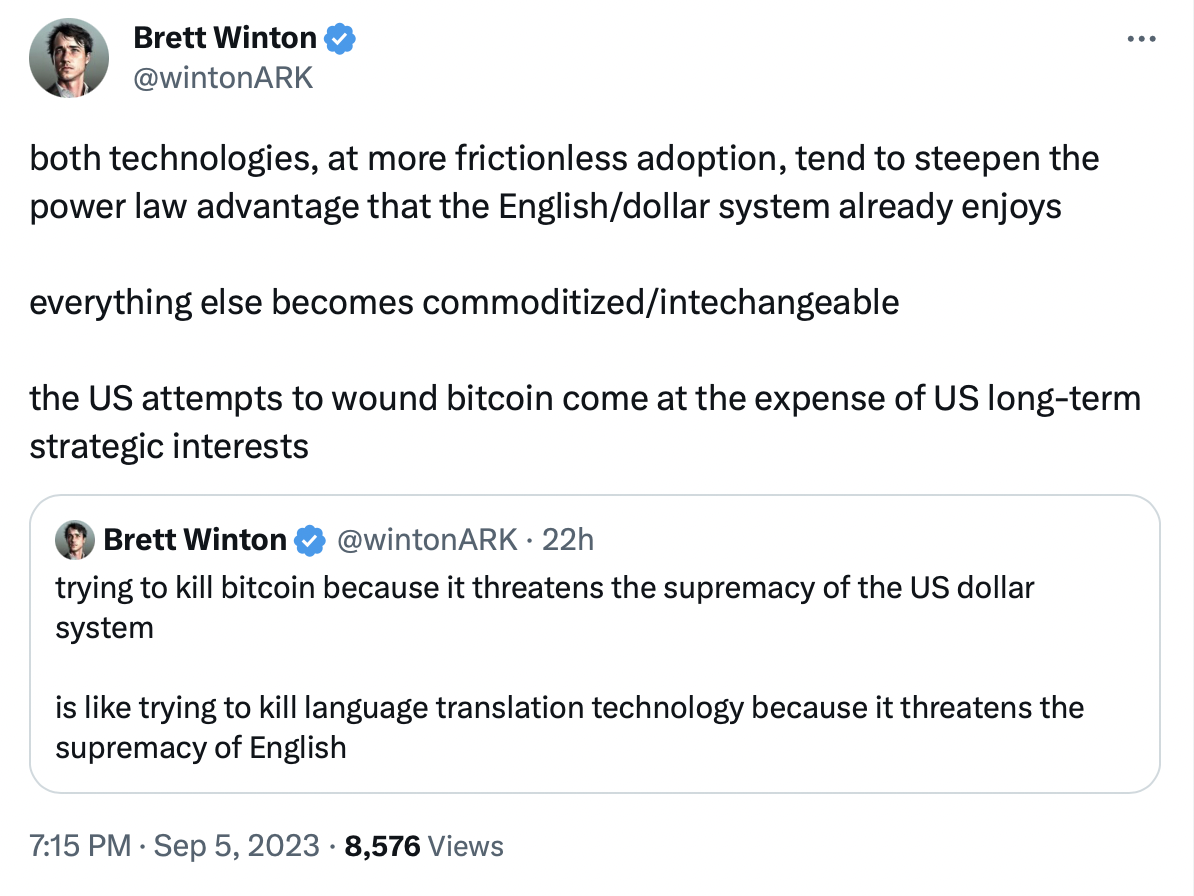Screen dimensions: 1194x896
Task: Click the verified badge inside the quoted tweet
Action: pyautogui.click(x=311, y=541)
